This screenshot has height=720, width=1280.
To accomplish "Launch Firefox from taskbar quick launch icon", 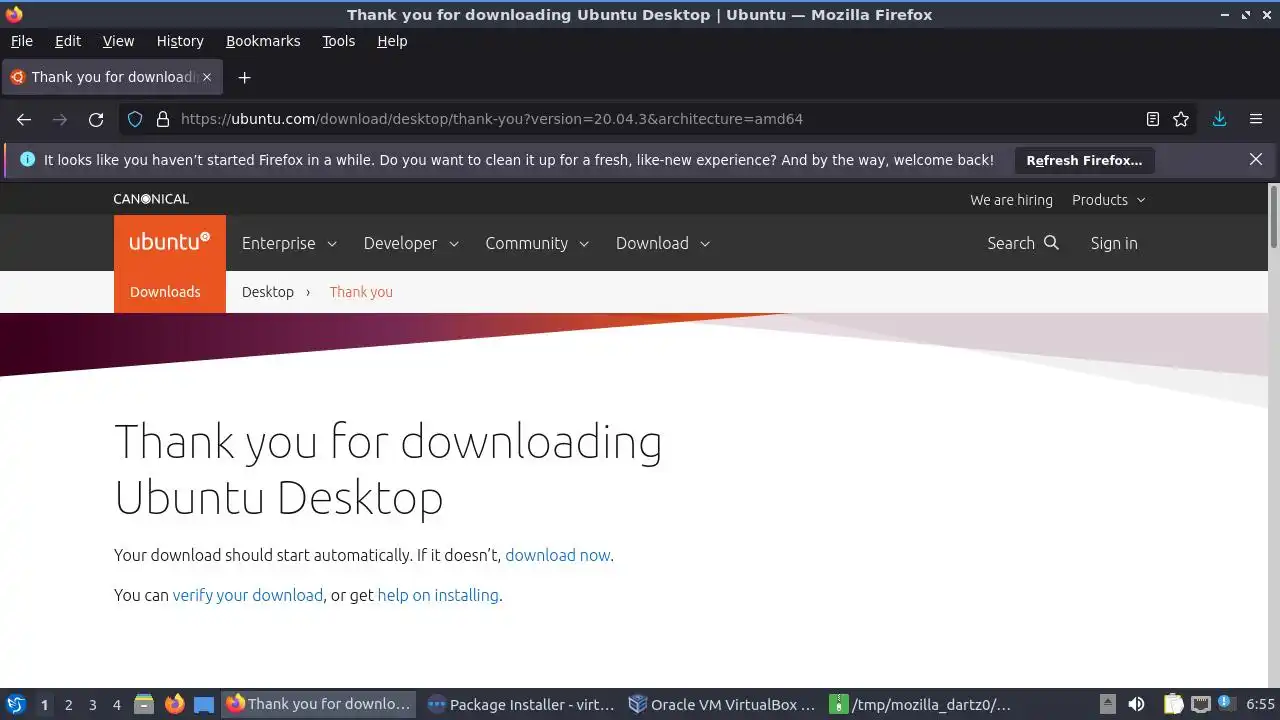I will point(174,704).
